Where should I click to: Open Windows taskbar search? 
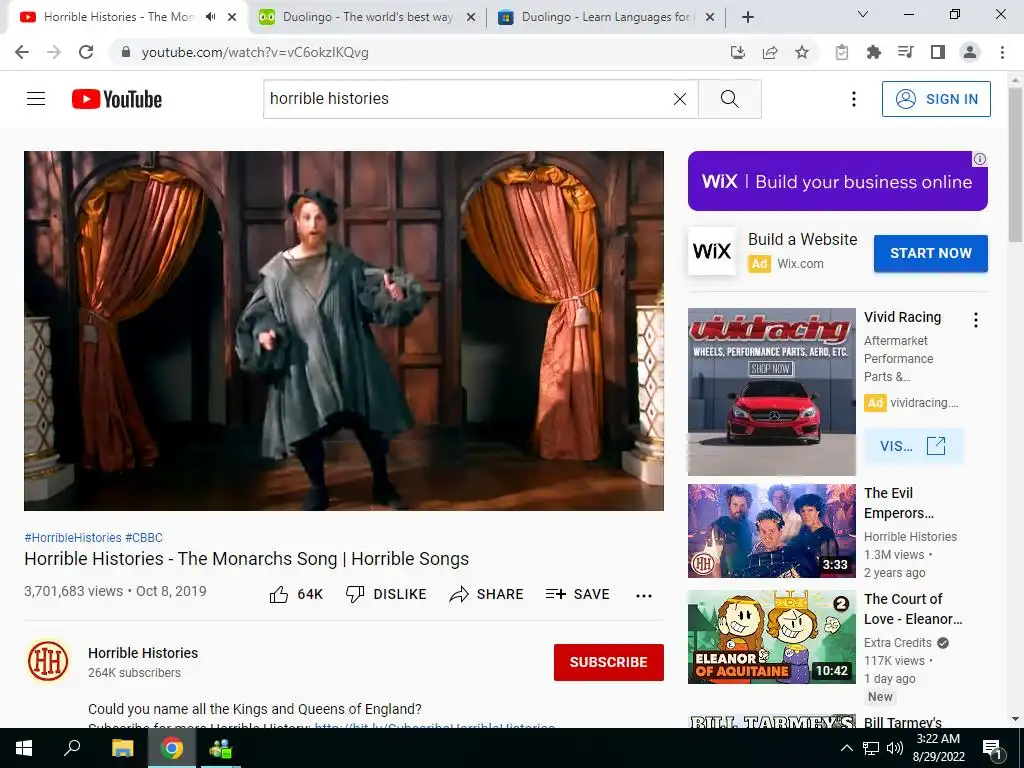coord(72,748)
